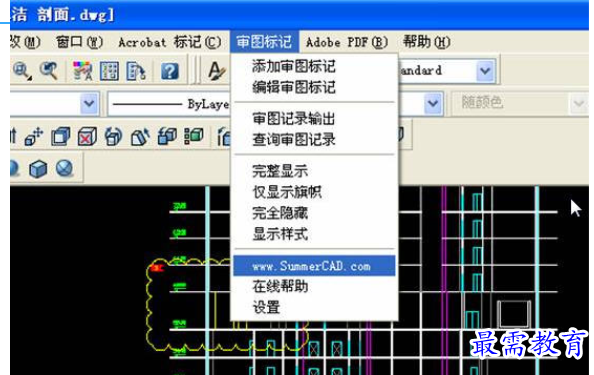Click the white rectangle shape in drawing
Screen dimensions: 594x375
[514, 314]
